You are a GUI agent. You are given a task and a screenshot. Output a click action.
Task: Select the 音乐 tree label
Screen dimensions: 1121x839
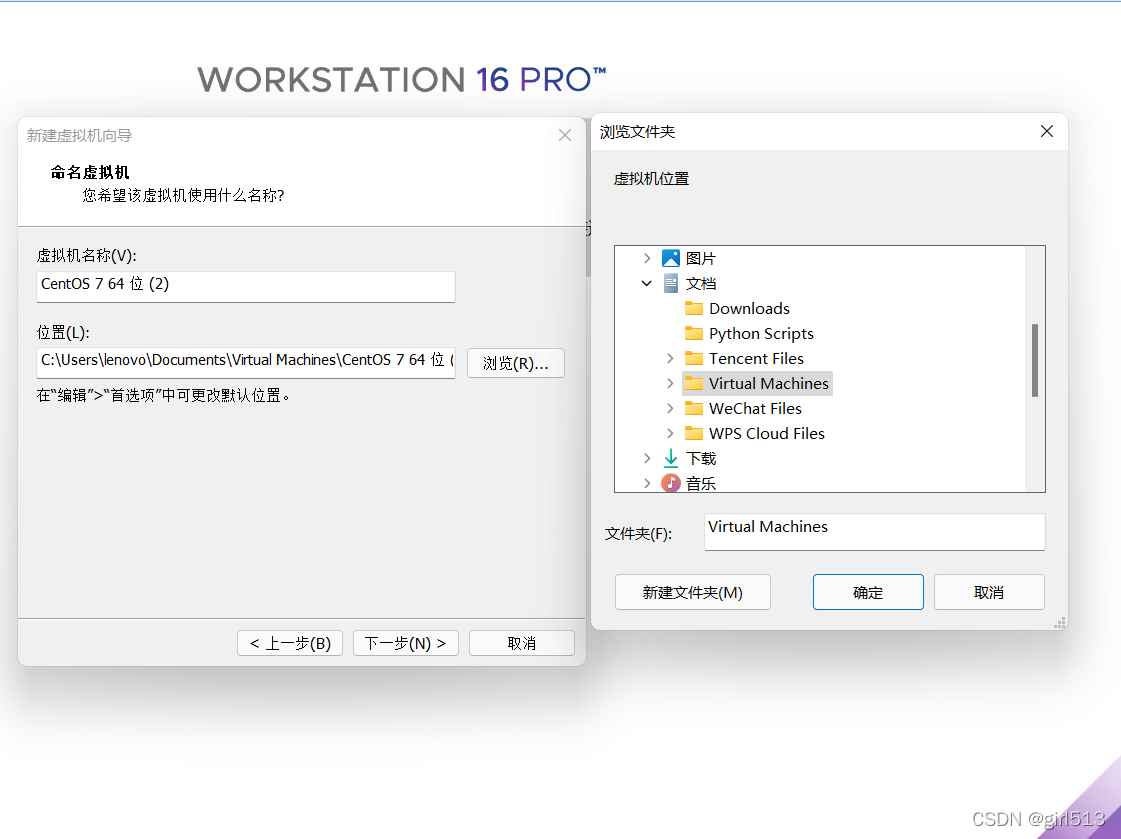(701, 483)
